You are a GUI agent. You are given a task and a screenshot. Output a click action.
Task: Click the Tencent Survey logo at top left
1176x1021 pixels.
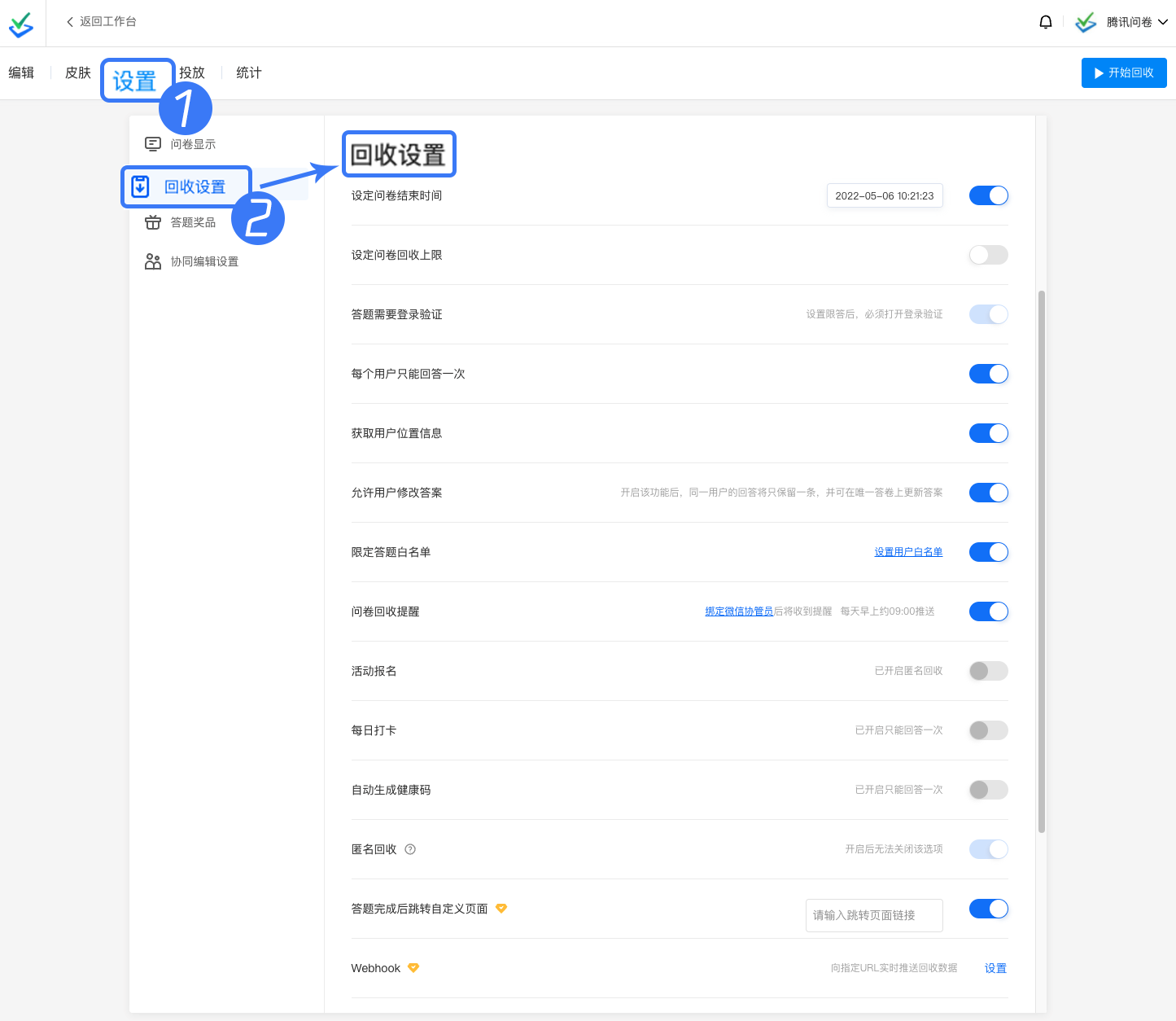pos(21,24)
